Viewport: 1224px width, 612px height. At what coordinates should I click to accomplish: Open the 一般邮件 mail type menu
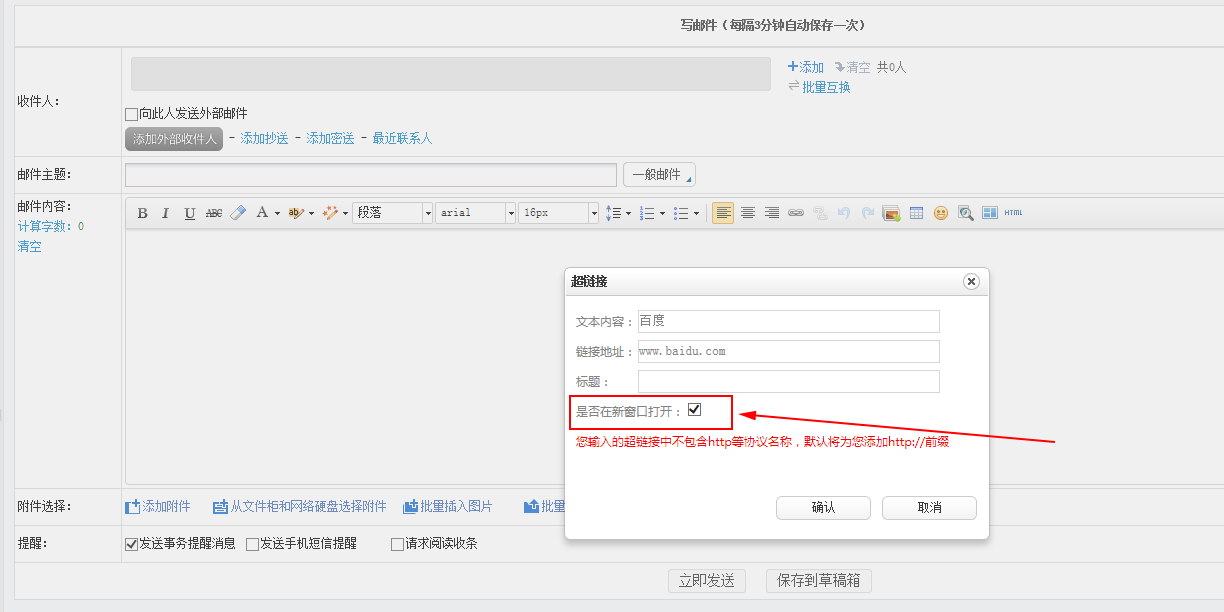pos(659,175)
